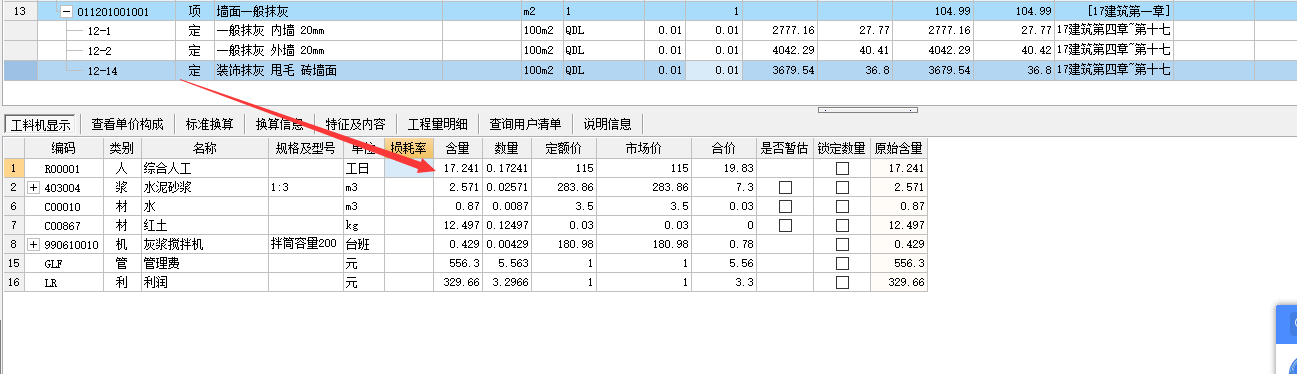Click the code cell C00010
The image size is (1297, 374).
[64, 207]
